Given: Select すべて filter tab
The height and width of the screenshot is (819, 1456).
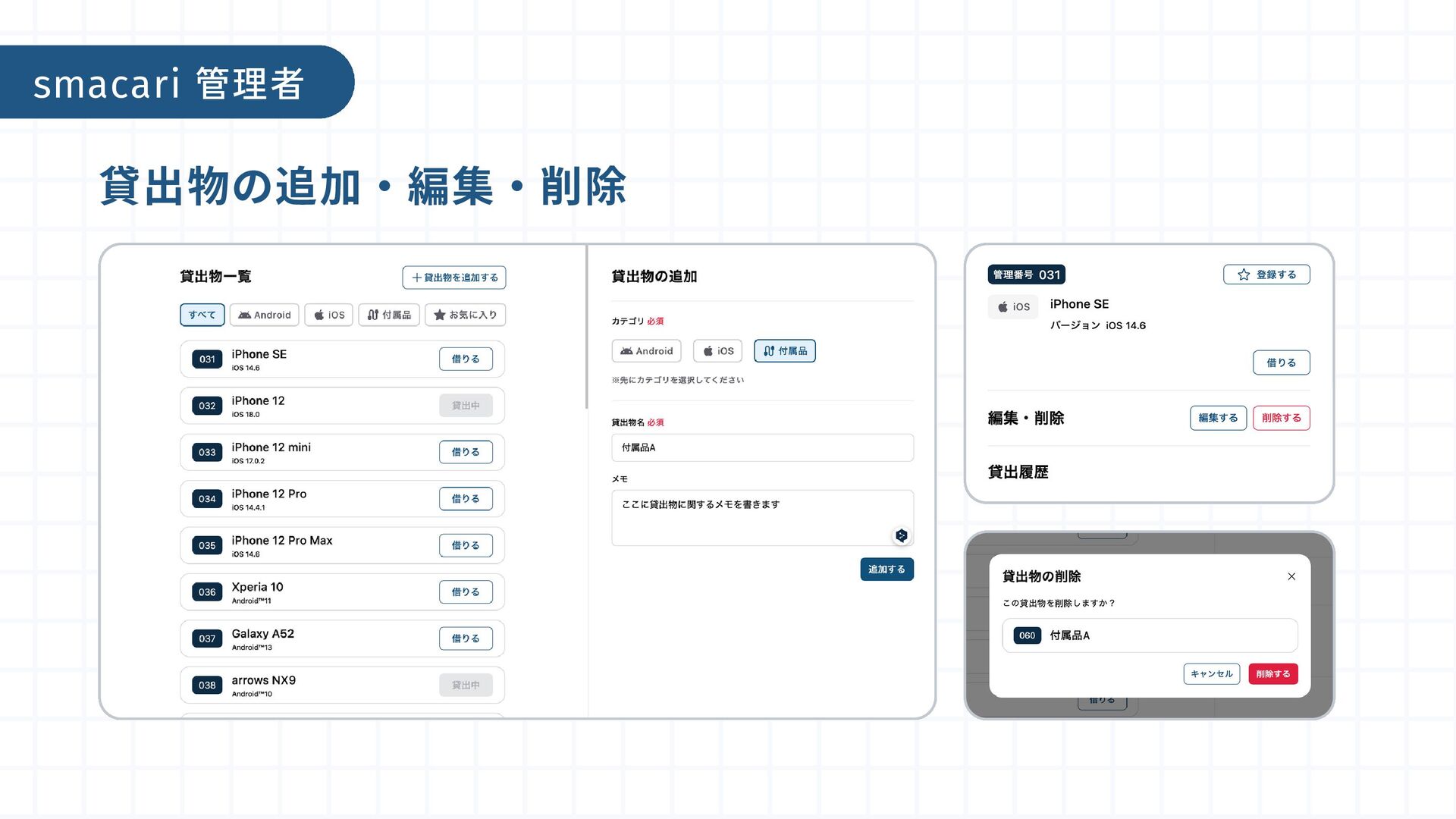Looking at the screenshot, I should click(202, 315).
